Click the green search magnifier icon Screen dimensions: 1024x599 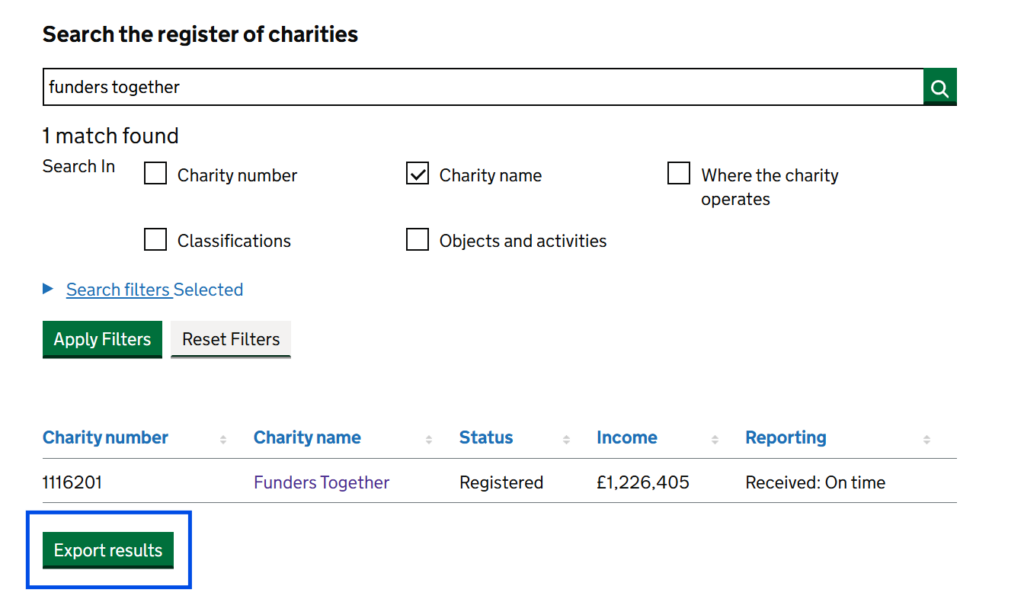(x=940, y=88)
